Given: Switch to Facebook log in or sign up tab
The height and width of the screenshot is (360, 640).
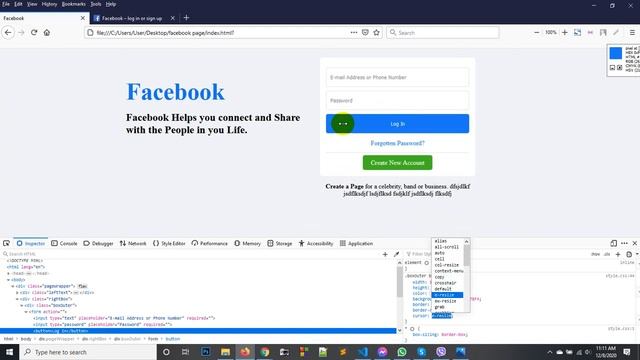Looking at the screenshot, I should tap(131, 18).
